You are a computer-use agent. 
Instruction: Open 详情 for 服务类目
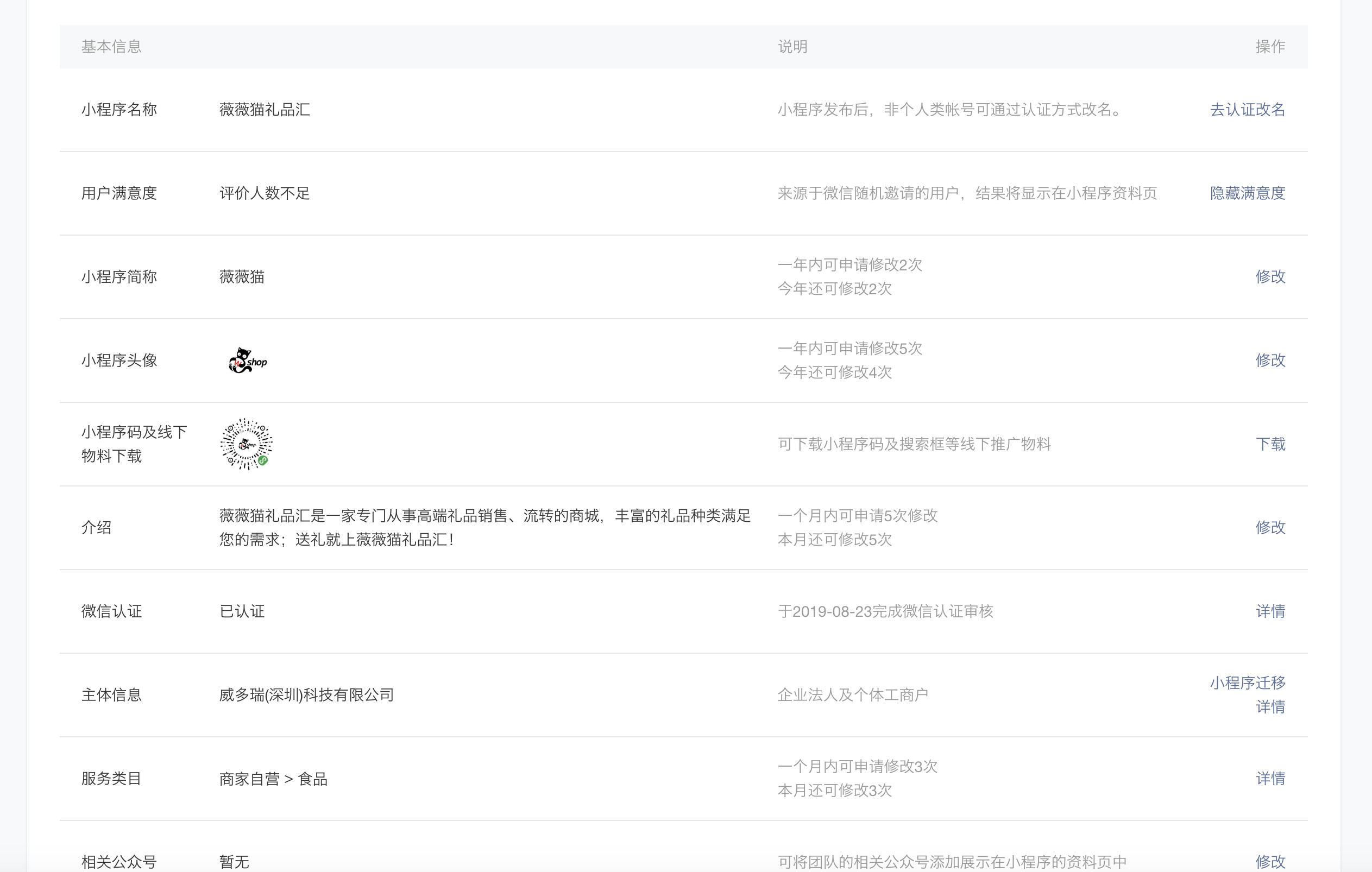point(1270,779)
